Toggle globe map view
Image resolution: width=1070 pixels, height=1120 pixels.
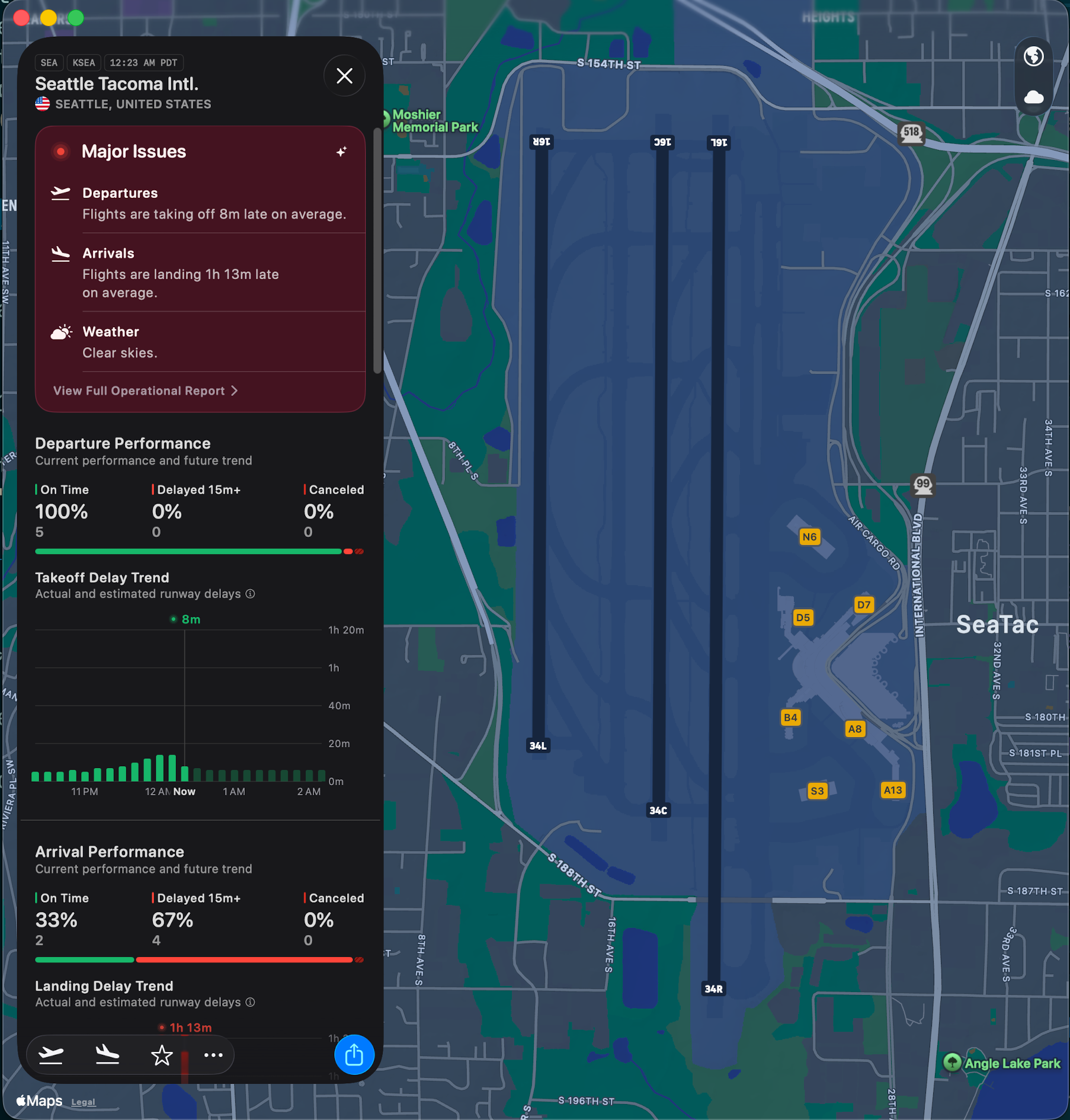coord(1033,56)
